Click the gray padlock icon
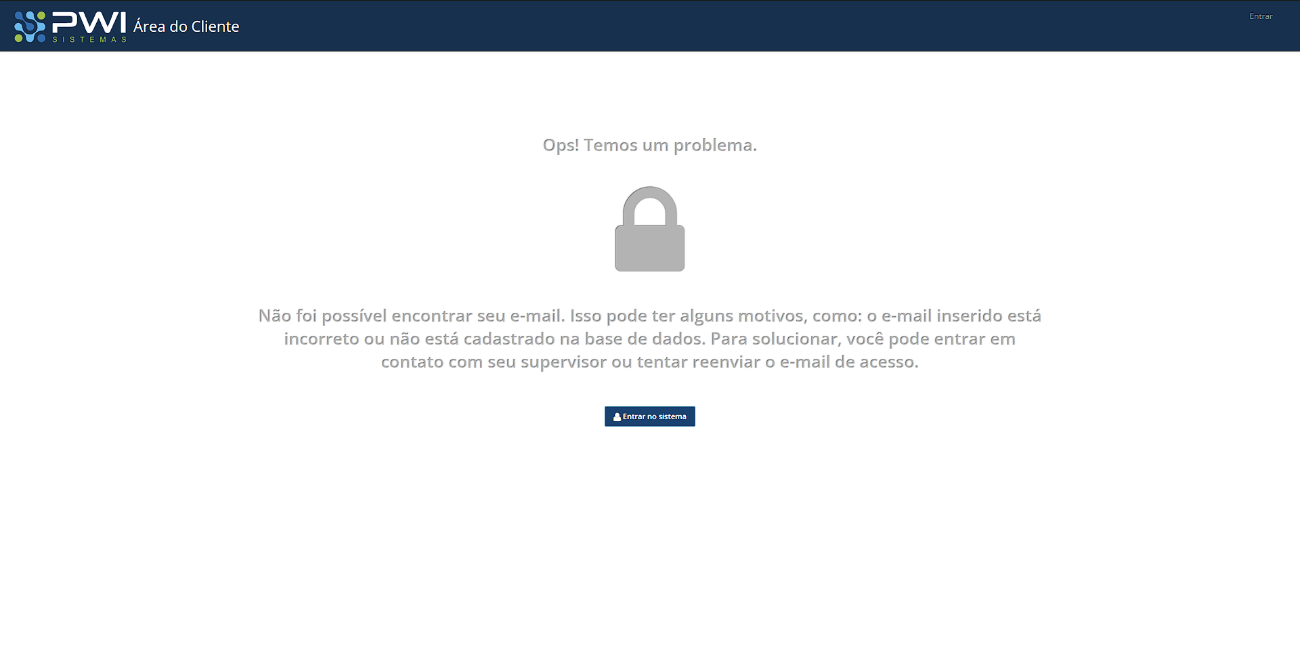Viewport: 1300px width, 648px height. click(650, 229)
